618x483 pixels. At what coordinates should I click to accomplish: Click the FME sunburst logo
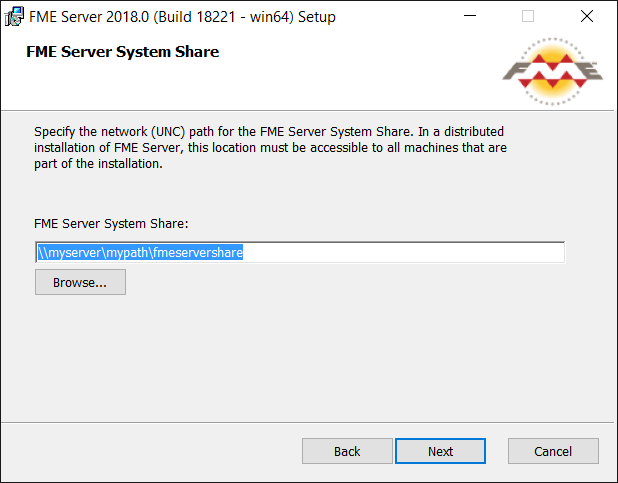coord(553,71)
